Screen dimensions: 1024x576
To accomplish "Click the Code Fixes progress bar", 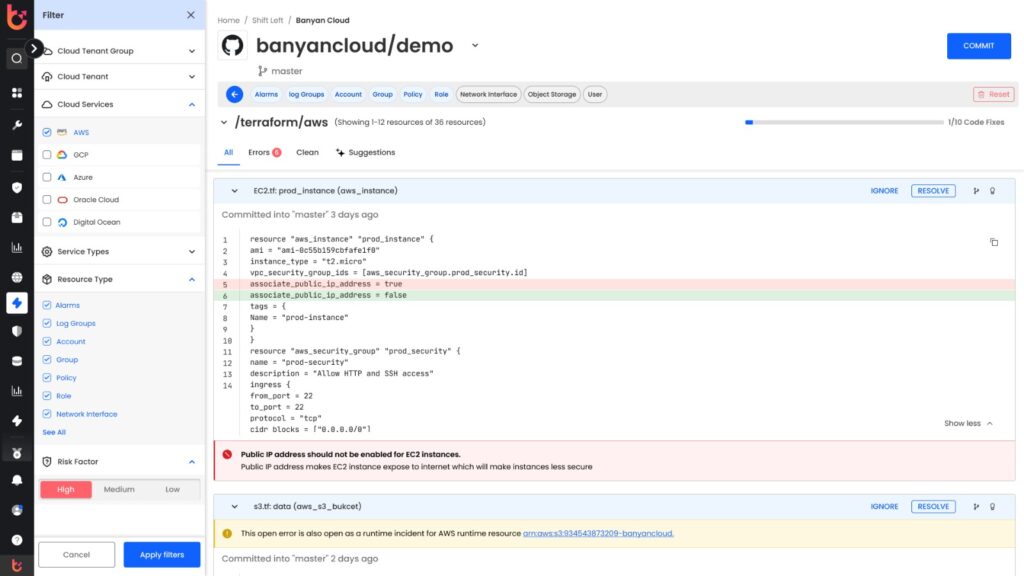I will [x=844, y=122].
